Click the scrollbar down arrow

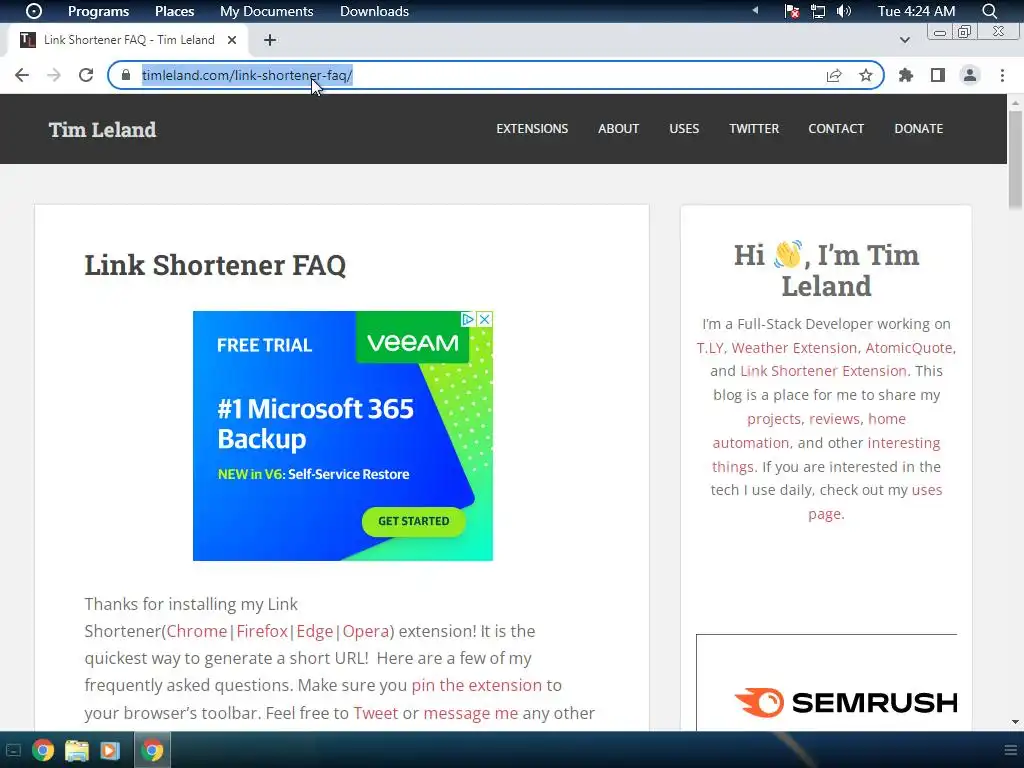[1015, 722]
